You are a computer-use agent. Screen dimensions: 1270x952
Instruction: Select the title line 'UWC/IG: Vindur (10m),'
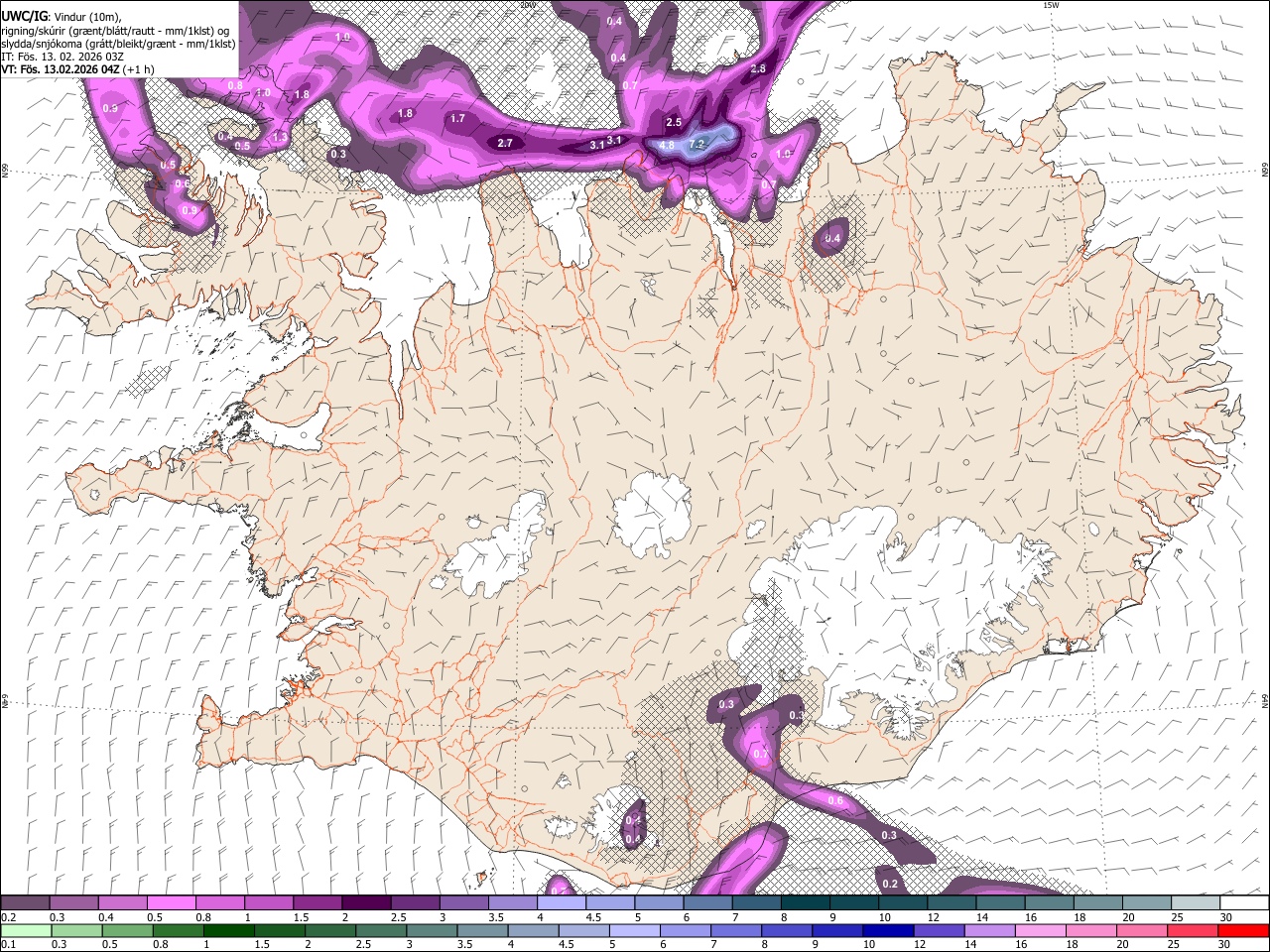(62, 16)
